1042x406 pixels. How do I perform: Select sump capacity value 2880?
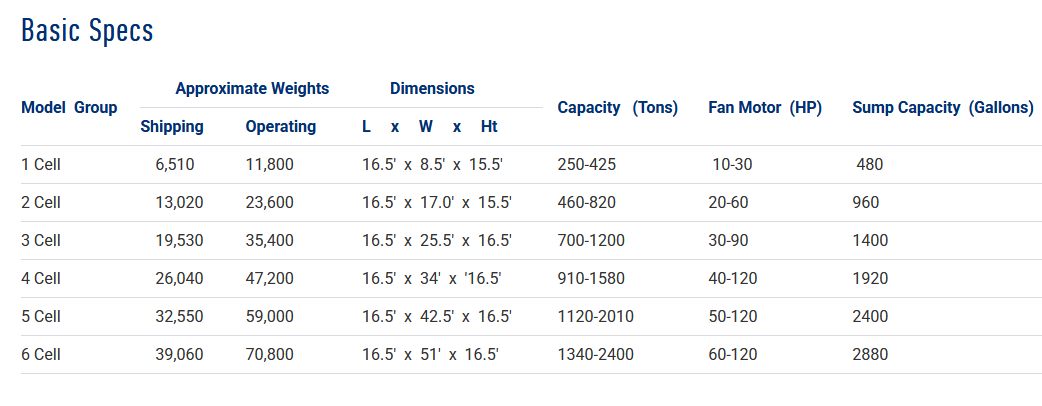click(870, 354)
